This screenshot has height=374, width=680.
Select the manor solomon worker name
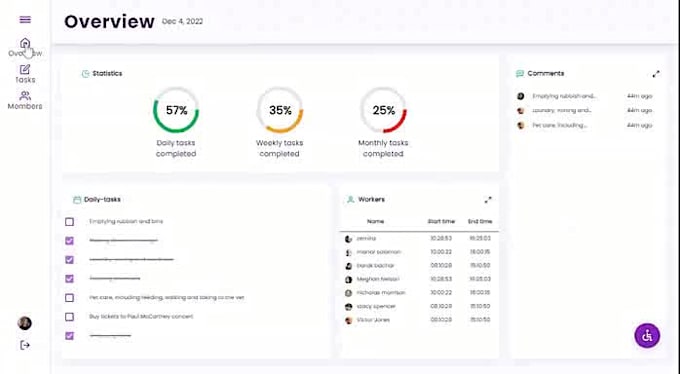click(x=379, y=252)
